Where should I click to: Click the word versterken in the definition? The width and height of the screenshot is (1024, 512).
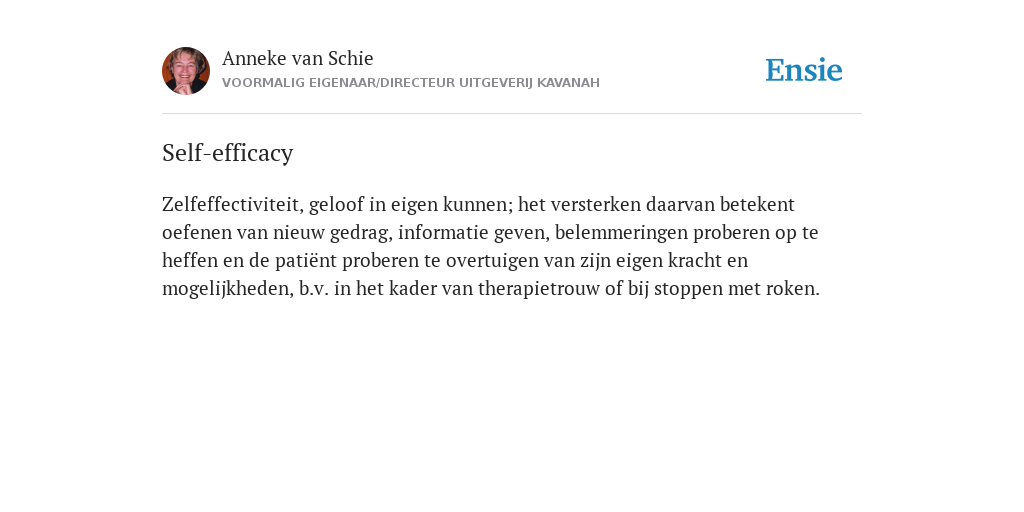click(x=596, y=204)
